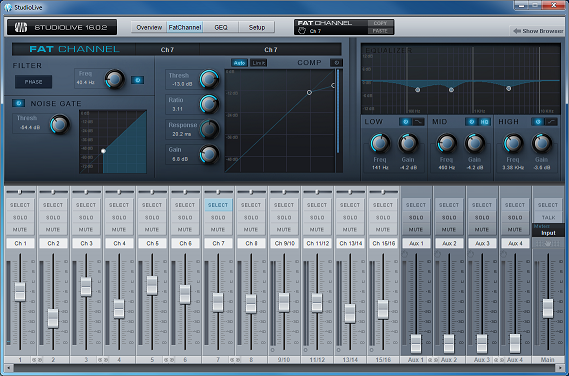Screen dimensions: 569x376
Task: Click the HIGH band shelf shape icon
Action: [552, 122]
